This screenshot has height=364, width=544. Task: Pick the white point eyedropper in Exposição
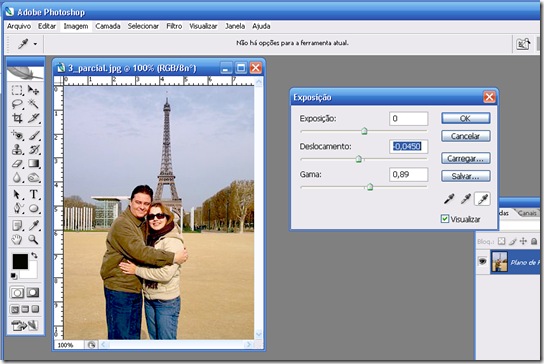[482, 199]
